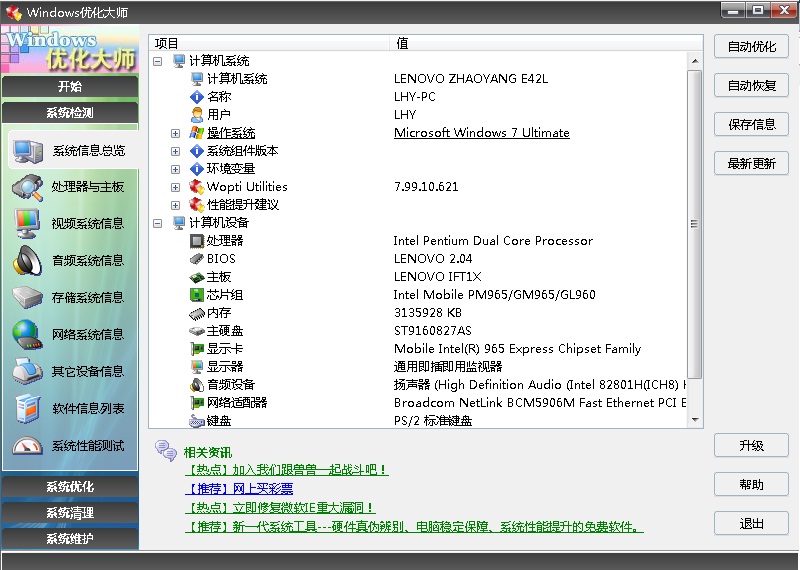Screen dimensions: 800x570
Task: Open the 系统清理 sidebar section
Action: point(70,512)
